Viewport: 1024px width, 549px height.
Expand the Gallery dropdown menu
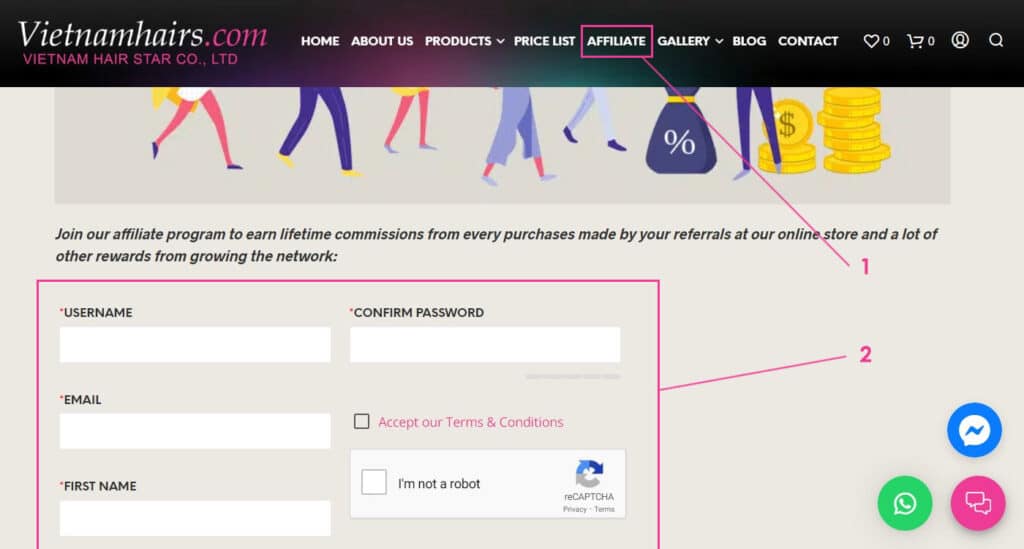point(690,40)
